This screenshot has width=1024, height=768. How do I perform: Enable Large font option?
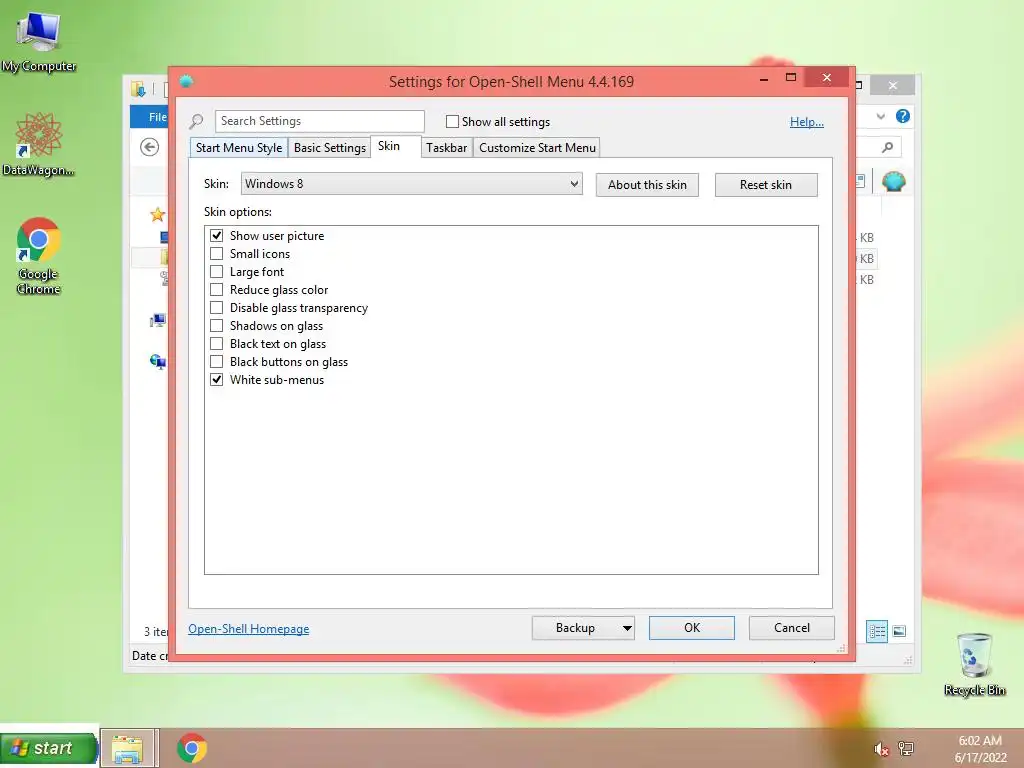point(216,271)
